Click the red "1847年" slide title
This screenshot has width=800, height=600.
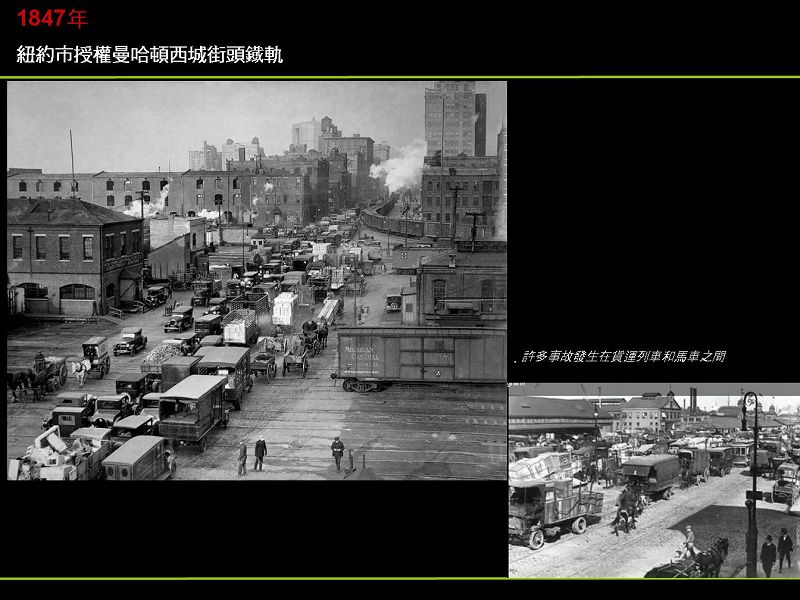tap(52, 19)
